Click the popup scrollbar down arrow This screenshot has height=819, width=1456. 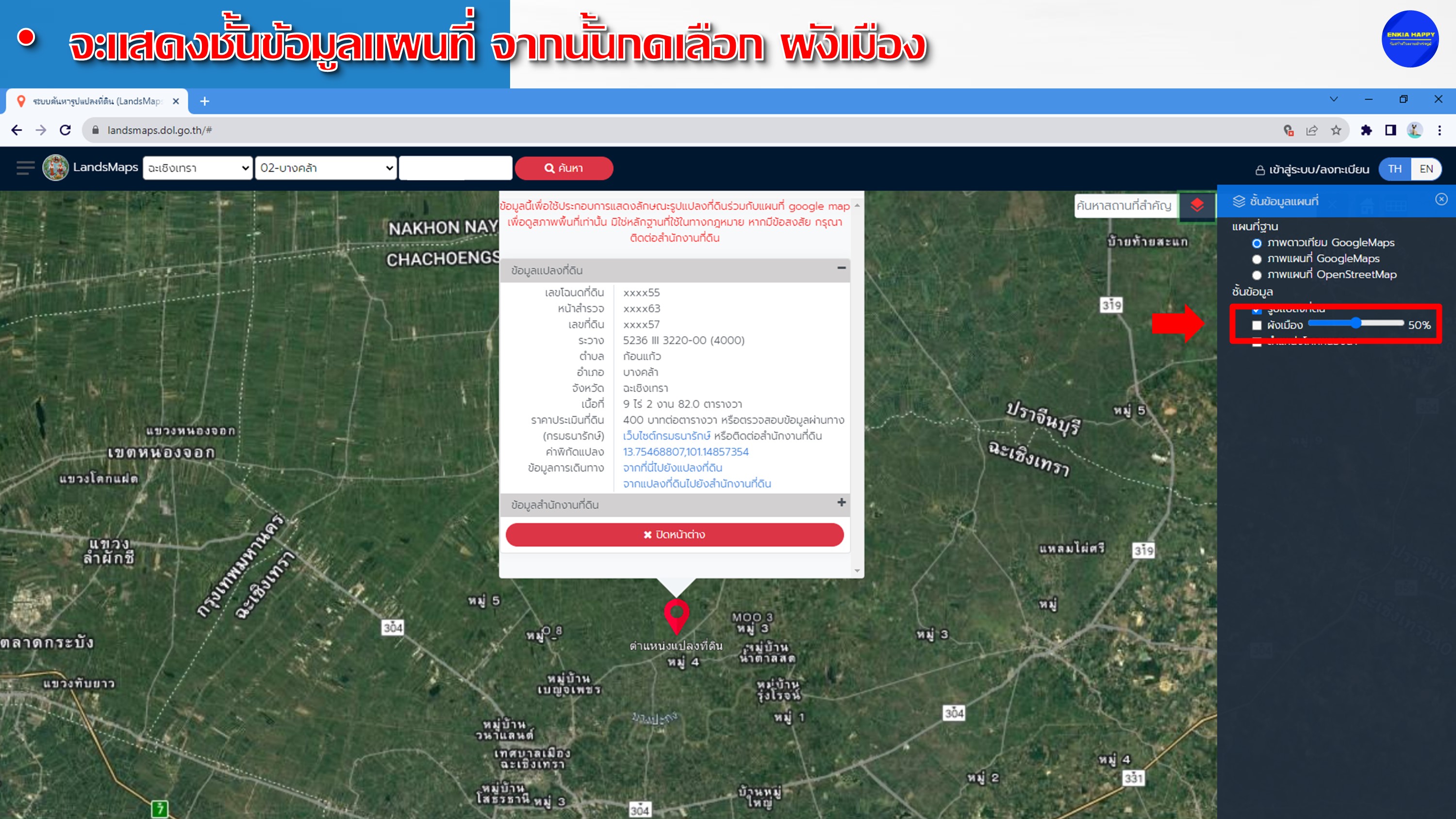pos(858,571)
